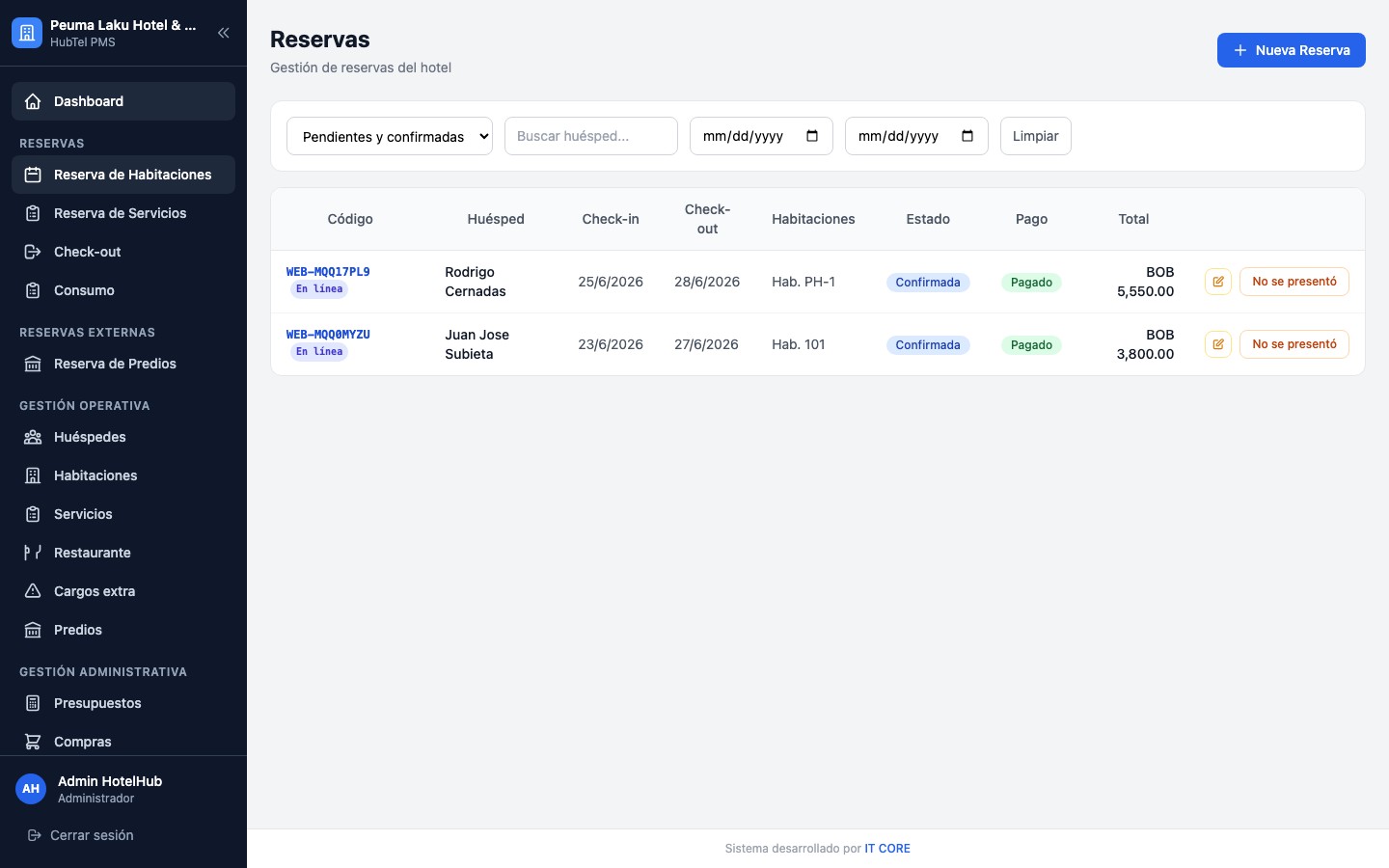Image resolution: width=1389 pixels, height=868 pixels.
Task: Click Admin HotelHub user name
Action: click(x=110, y=781)
